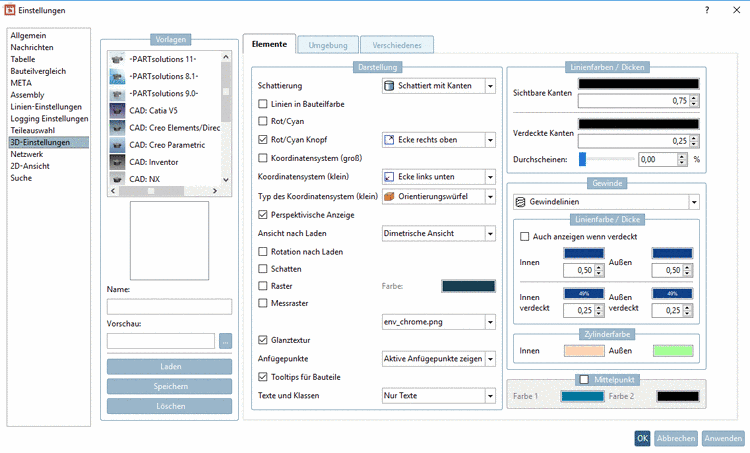Click the PARTsolutions 11 template icon
Image resolution: width=750 pixels, height=453 pixels.
click(x=117, y=59)
